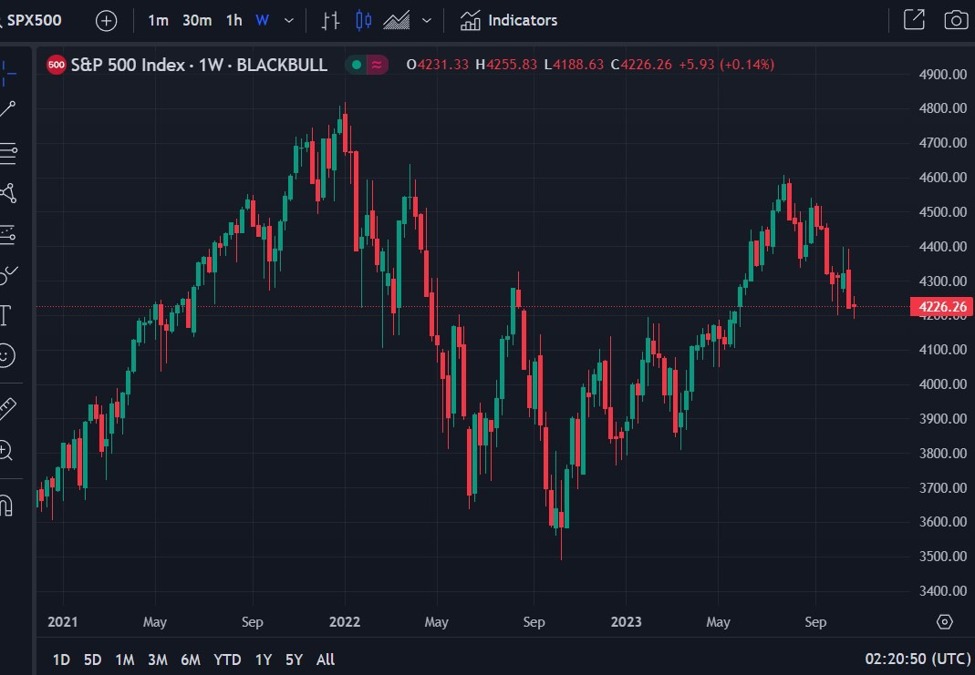Expand the interval dropdown next to W
The height and width of the screenshot is (675, 975).
coord(289,20)
